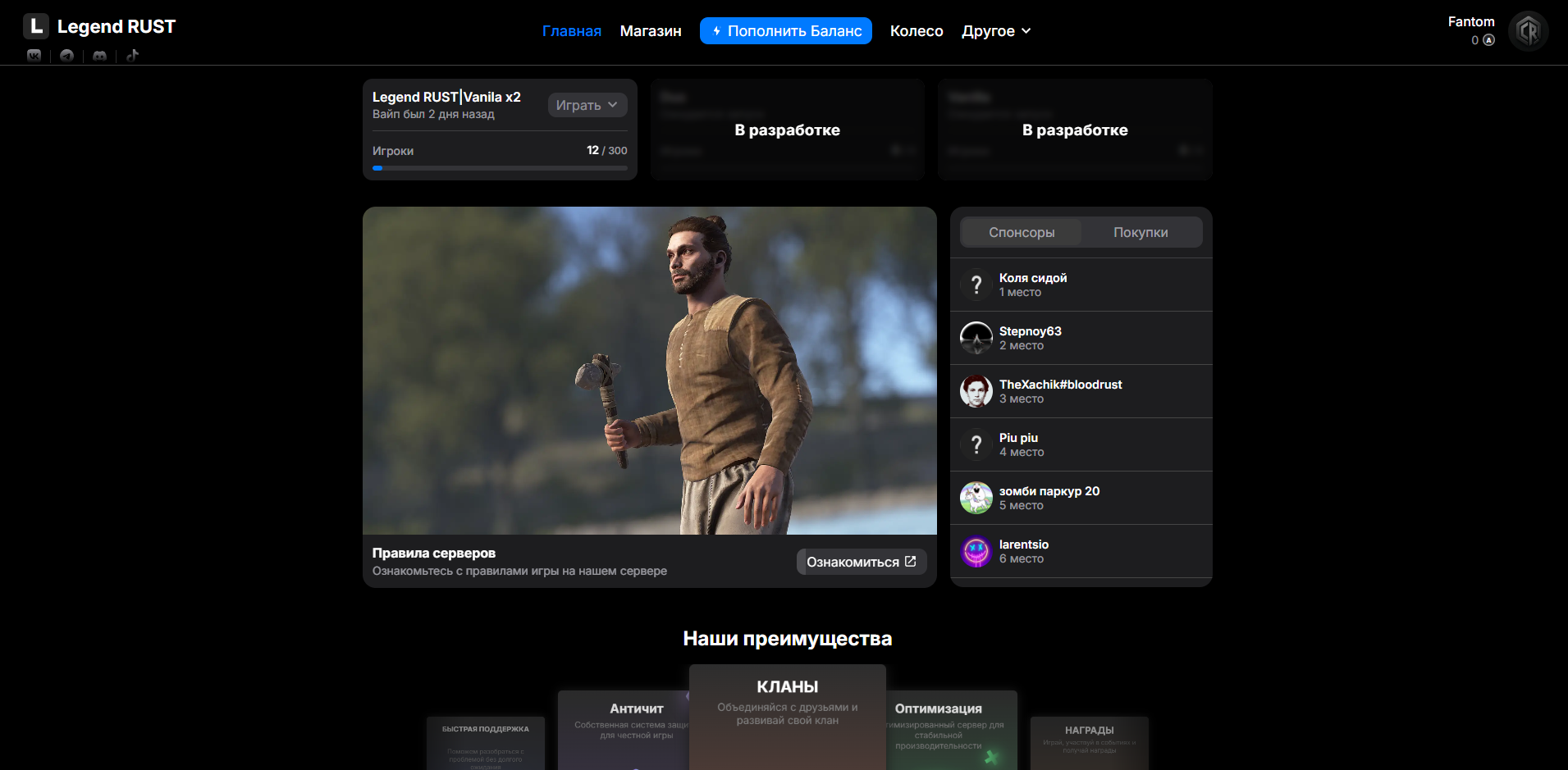Click the Stepnoy63 sponsor avatar

(x=976, y=338)
